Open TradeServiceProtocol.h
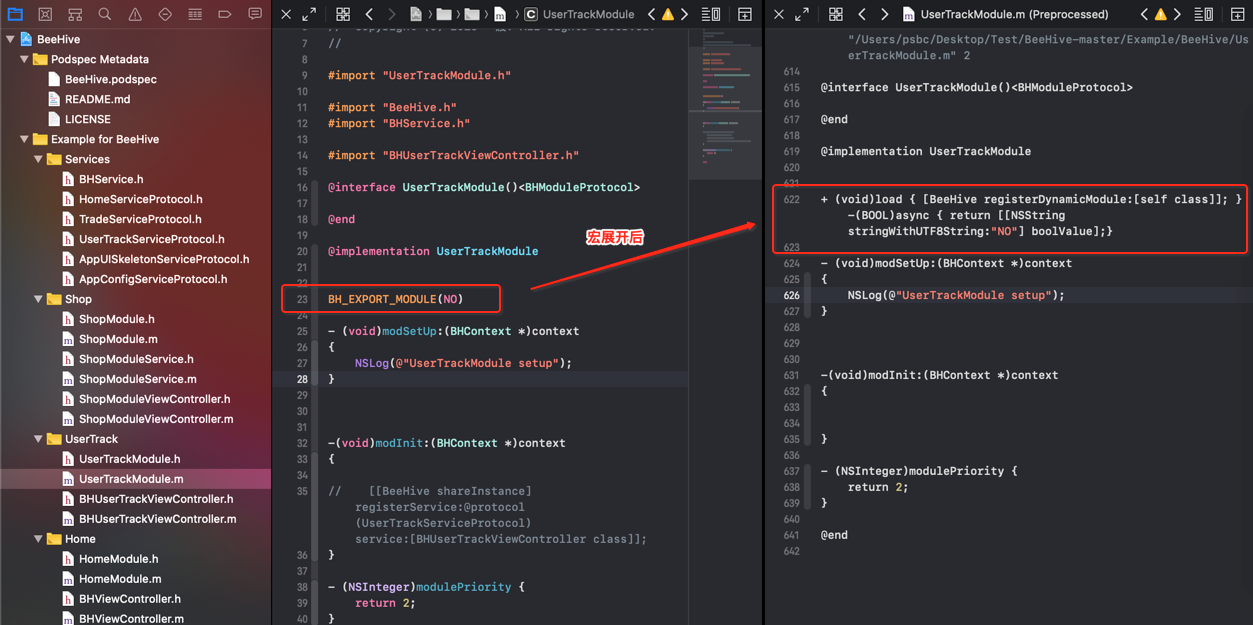The width and height of the screenshot is (1253, 625). click(140, 219)
